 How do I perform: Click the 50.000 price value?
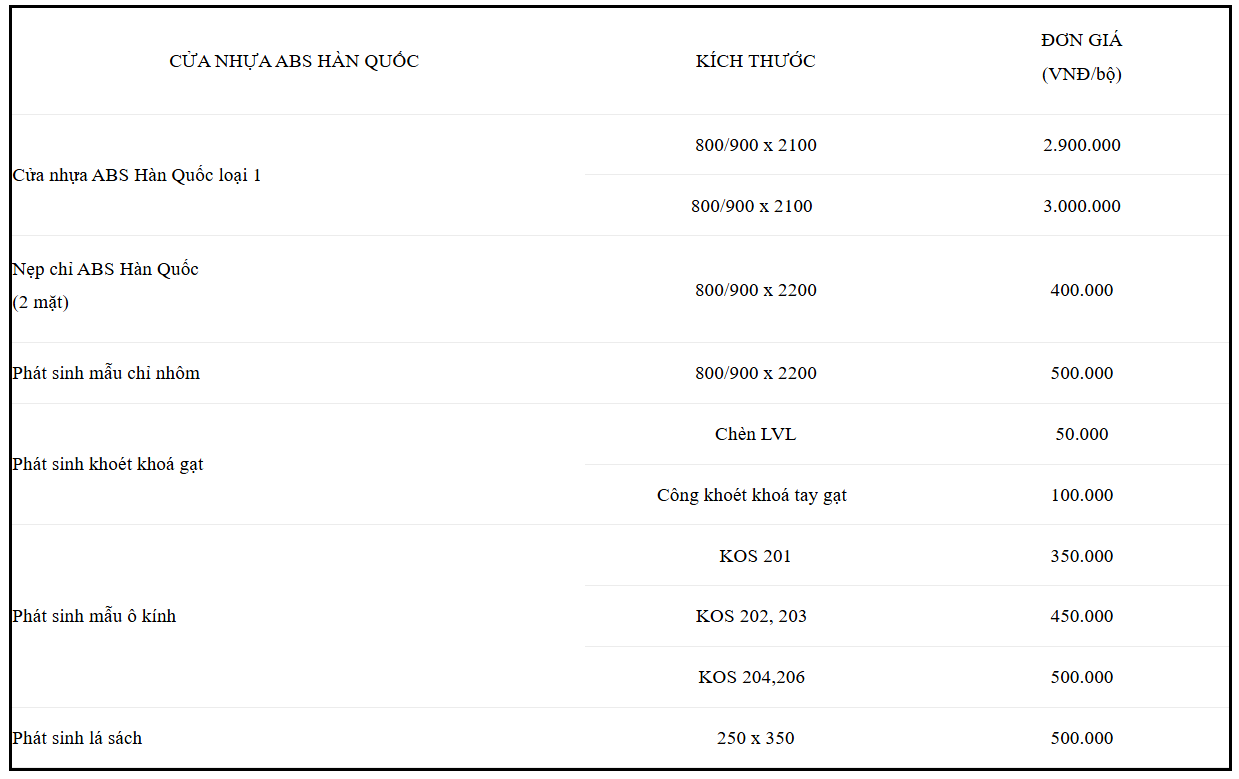click(x=1081, y=434)
